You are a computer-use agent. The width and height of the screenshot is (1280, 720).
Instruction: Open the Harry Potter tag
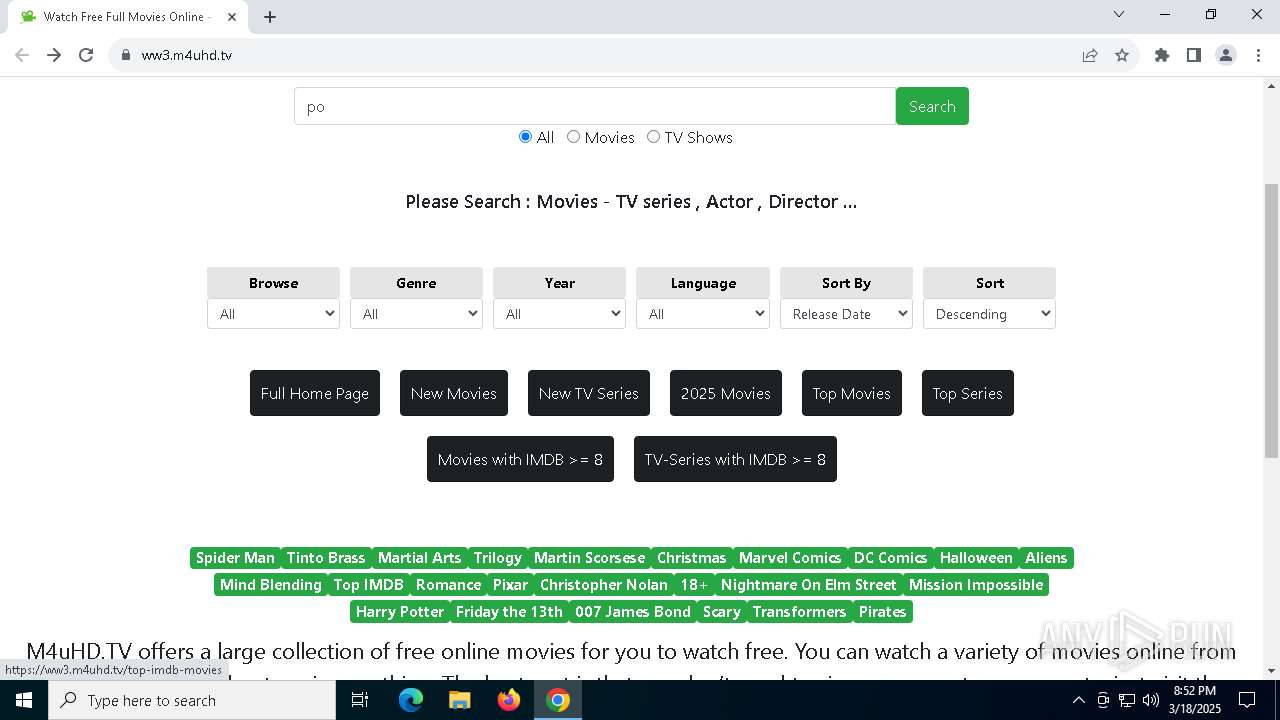coord(400,612)
